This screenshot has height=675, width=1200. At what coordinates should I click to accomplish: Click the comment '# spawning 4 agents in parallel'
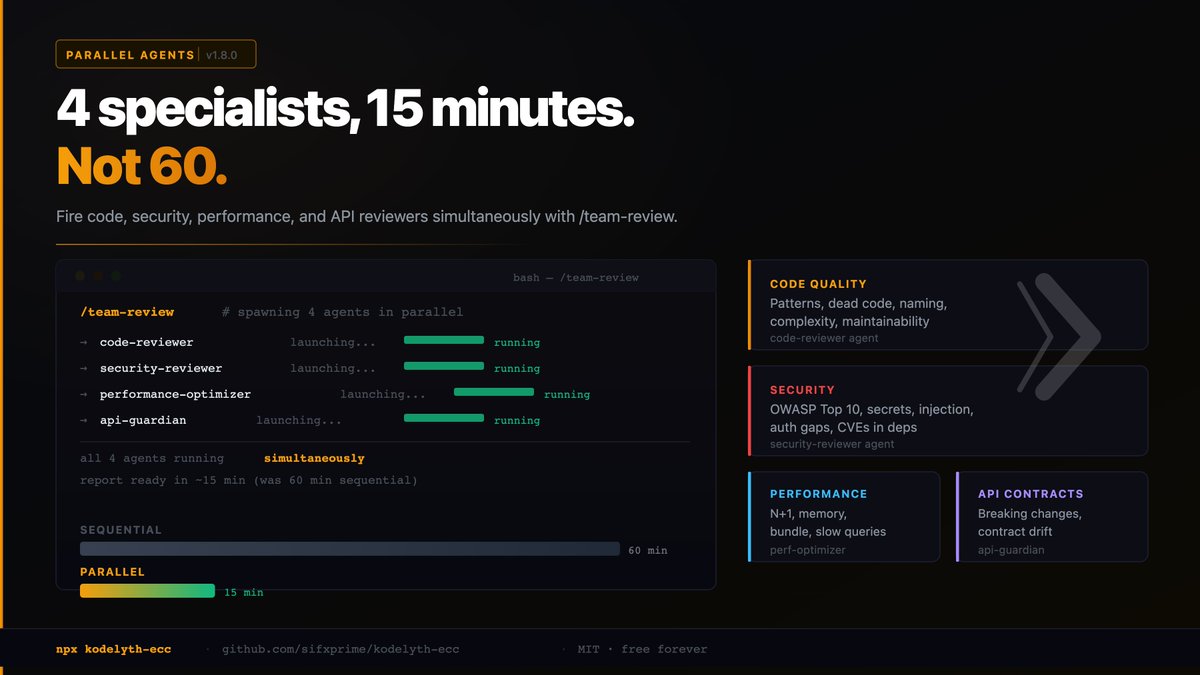coord(342,312)
